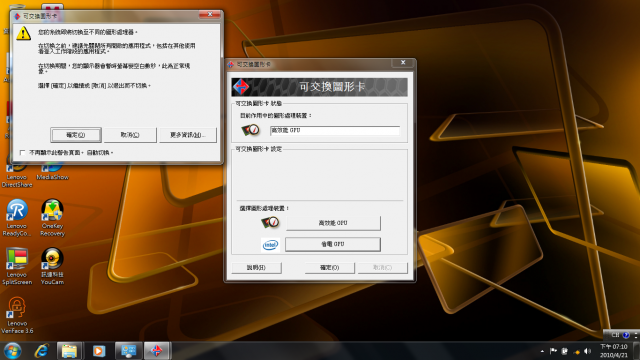
Task: Click the warning dialog title bar icon
Action: click(x=17, y=16)
